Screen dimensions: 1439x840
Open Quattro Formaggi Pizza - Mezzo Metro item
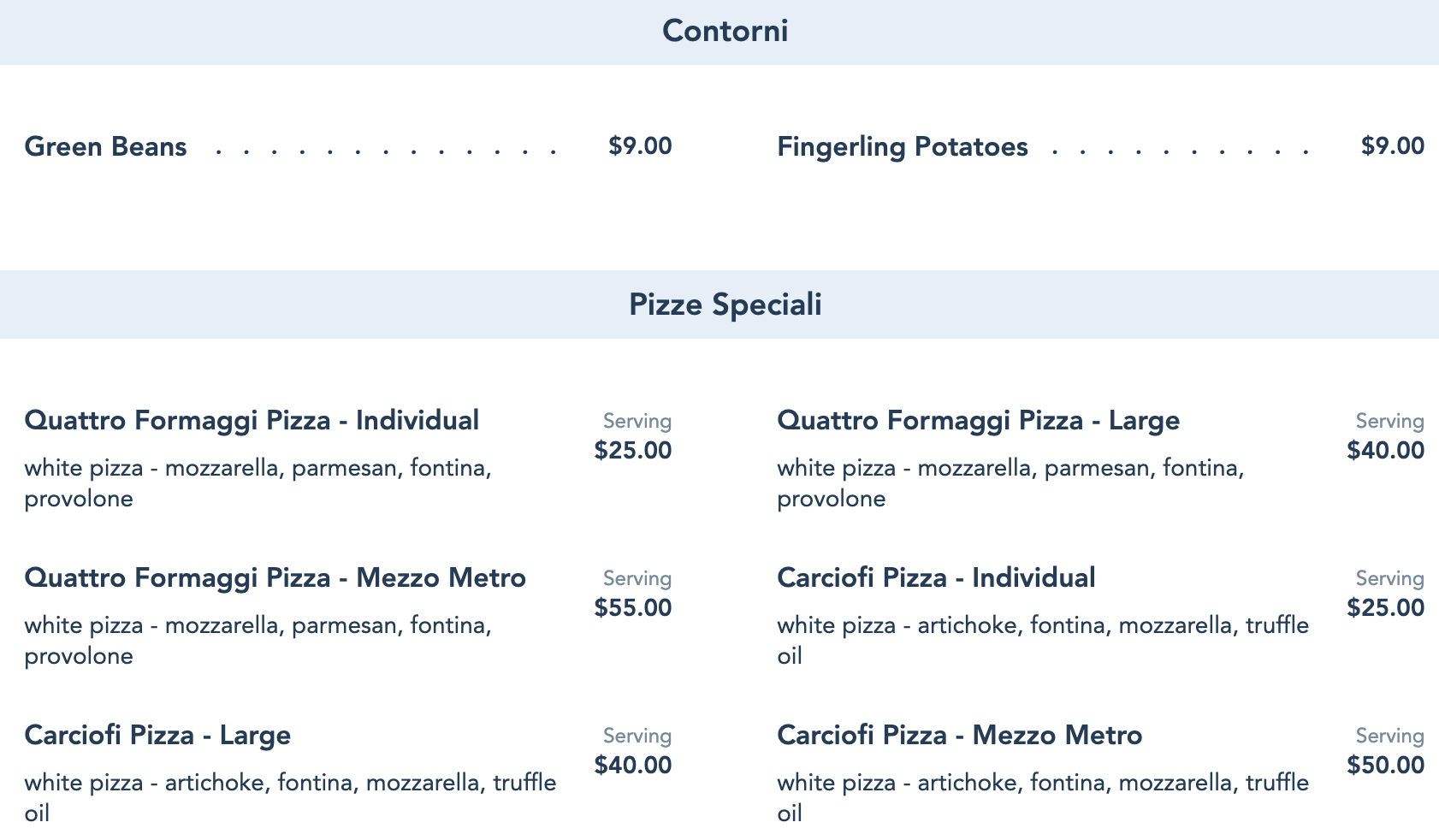tap(275, 578)
